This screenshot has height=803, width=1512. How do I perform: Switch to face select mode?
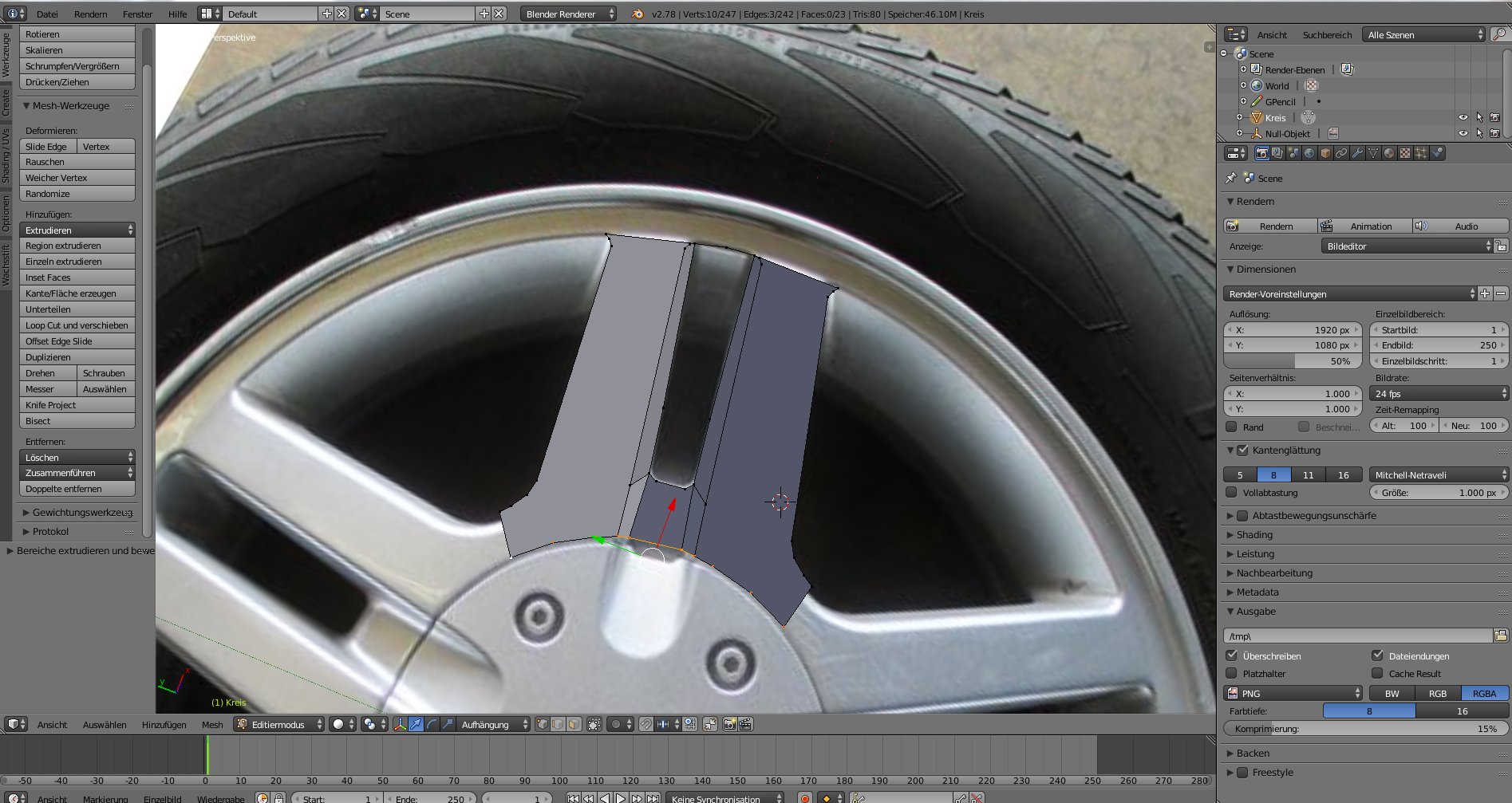(574, 724)
